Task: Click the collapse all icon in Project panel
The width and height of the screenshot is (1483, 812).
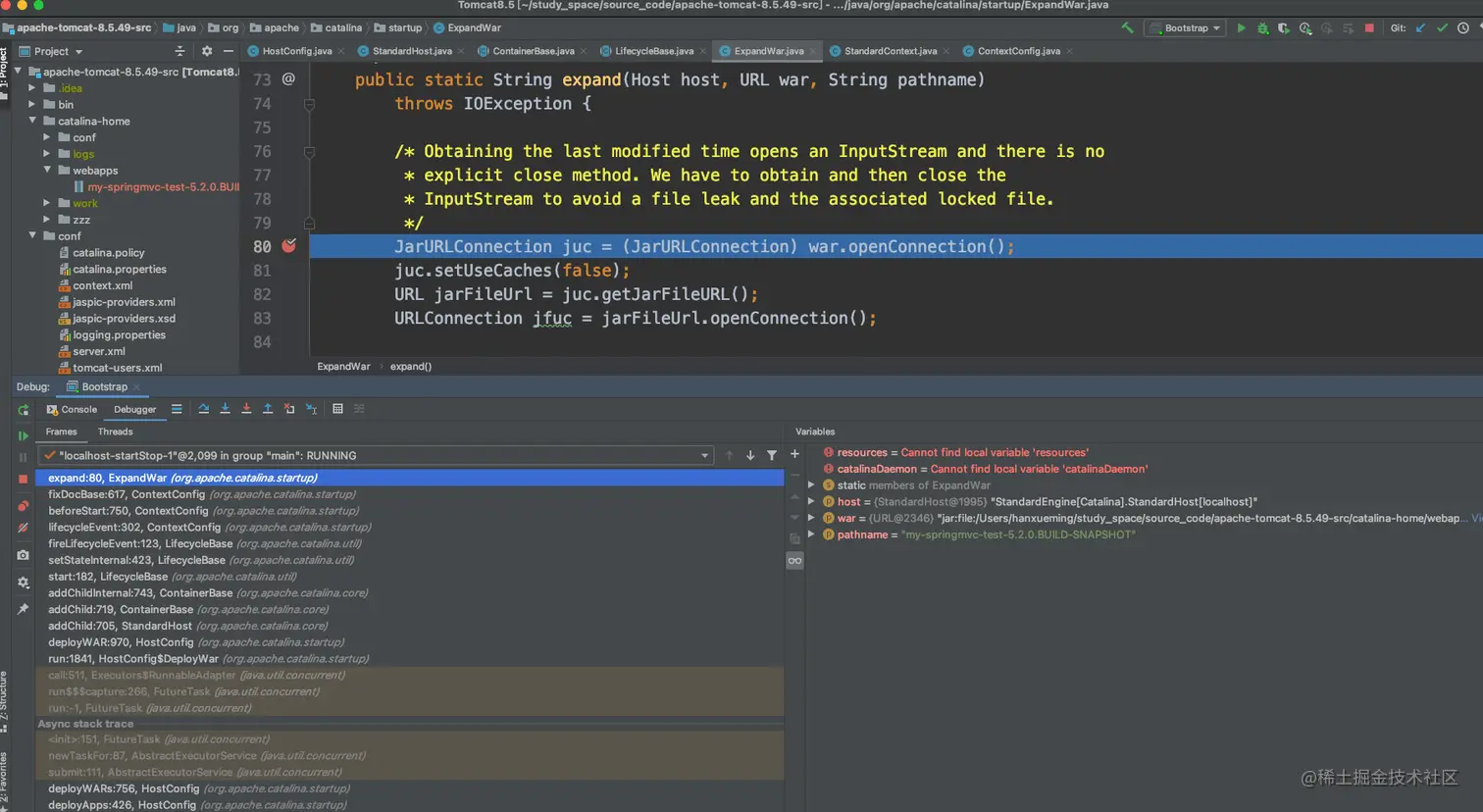Action: click(179, 51)
